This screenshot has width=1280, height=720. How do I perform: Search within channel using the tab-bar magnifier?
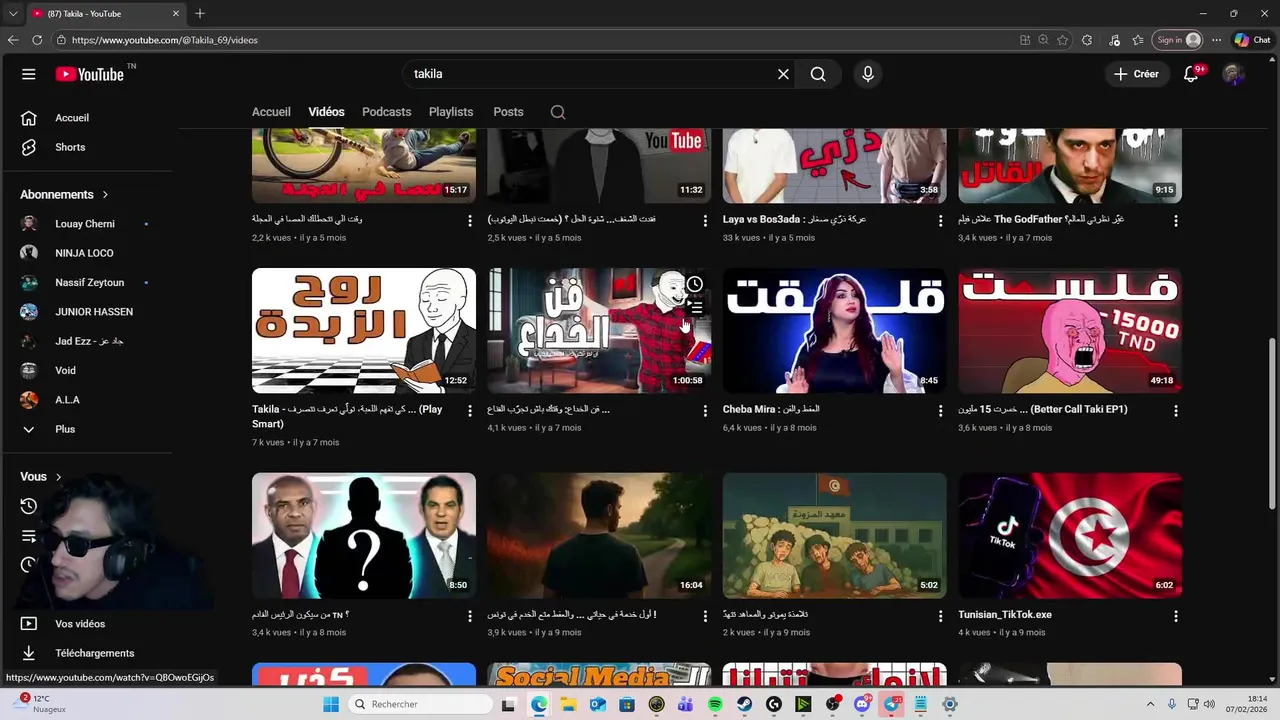pyautogui.click(x=558, y=112)
